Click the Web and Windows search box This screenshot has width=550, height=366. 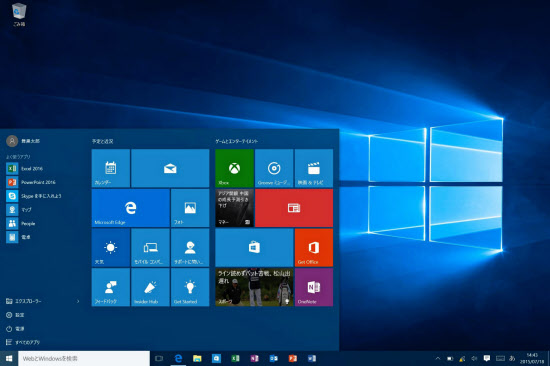(x=84, y=358)
